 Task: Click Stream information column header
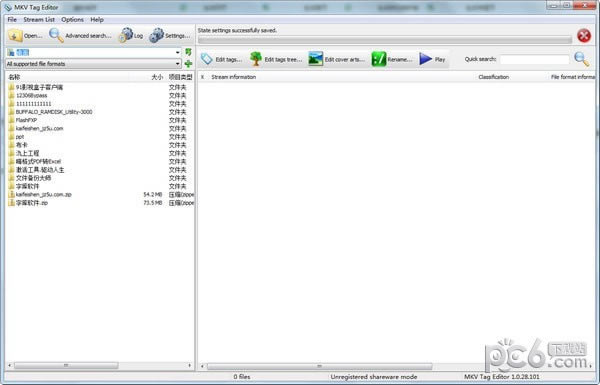coord(233,77)
